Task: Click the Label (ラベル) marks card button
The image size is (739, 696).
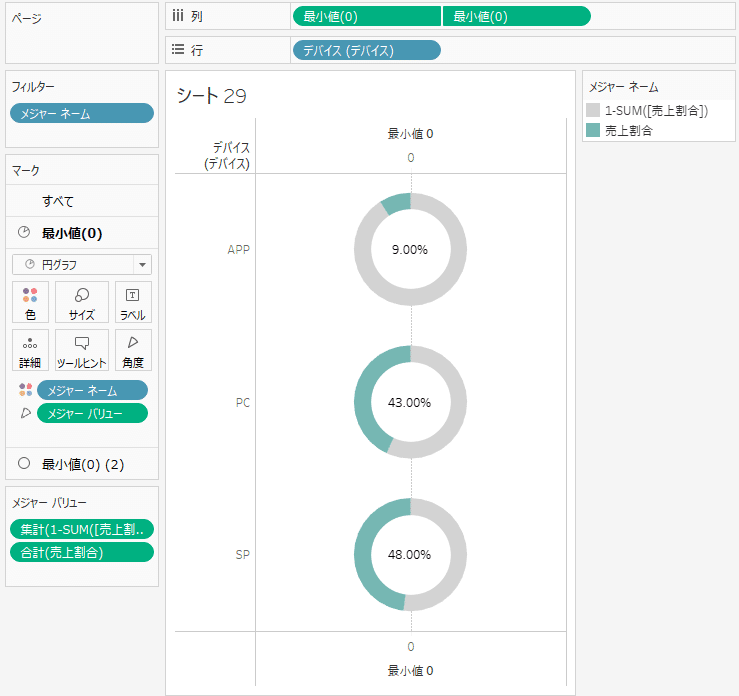Action: pyautogui.click(x=133, y=302)
